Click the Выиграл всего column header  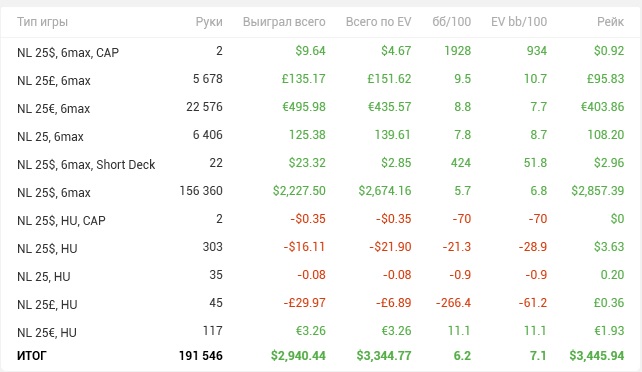(x=284, y=22)
